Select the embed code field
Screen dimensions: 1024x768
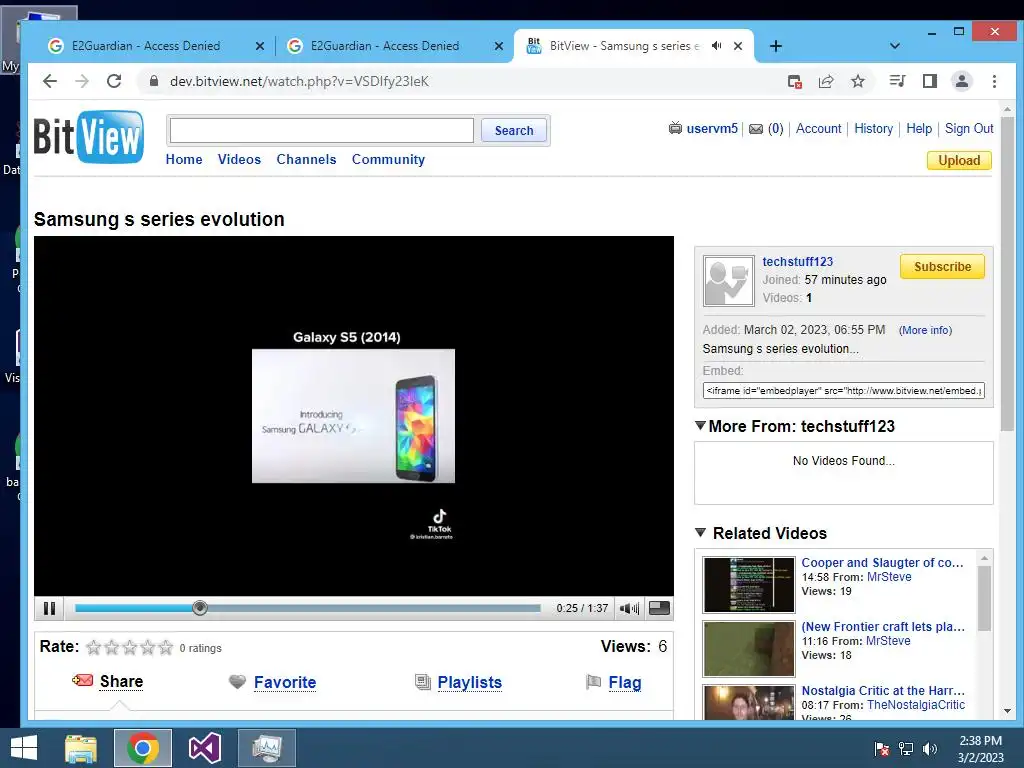(844, 391)
